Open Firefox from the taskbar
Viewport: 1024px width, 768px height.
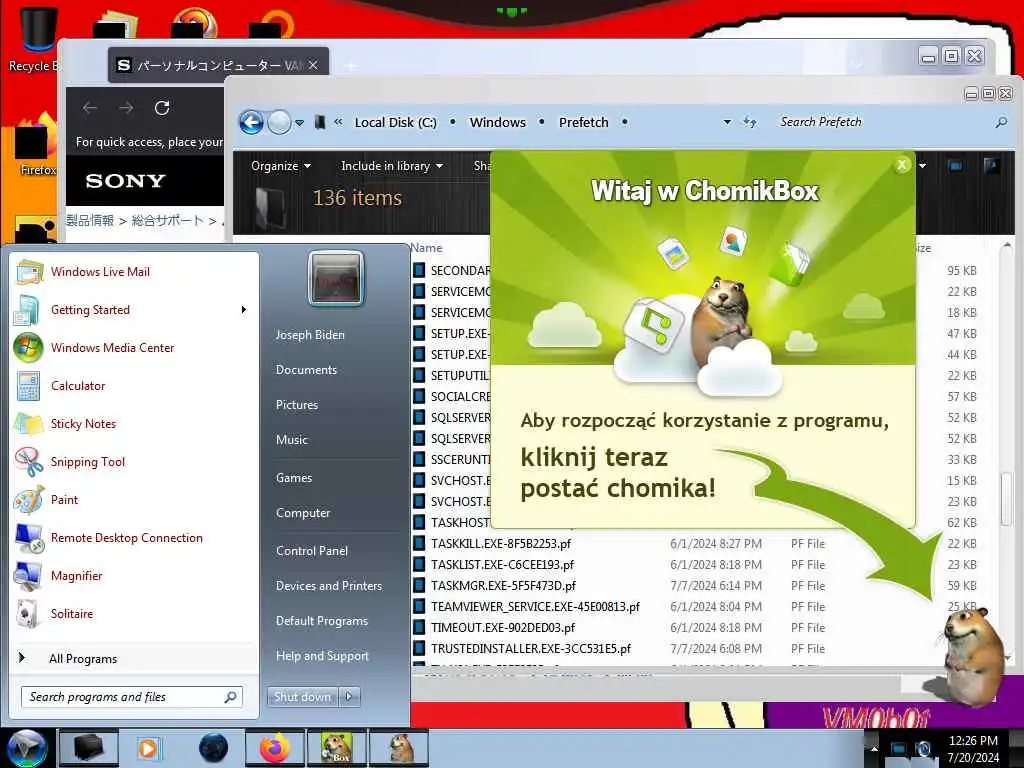tap(275, 748)
